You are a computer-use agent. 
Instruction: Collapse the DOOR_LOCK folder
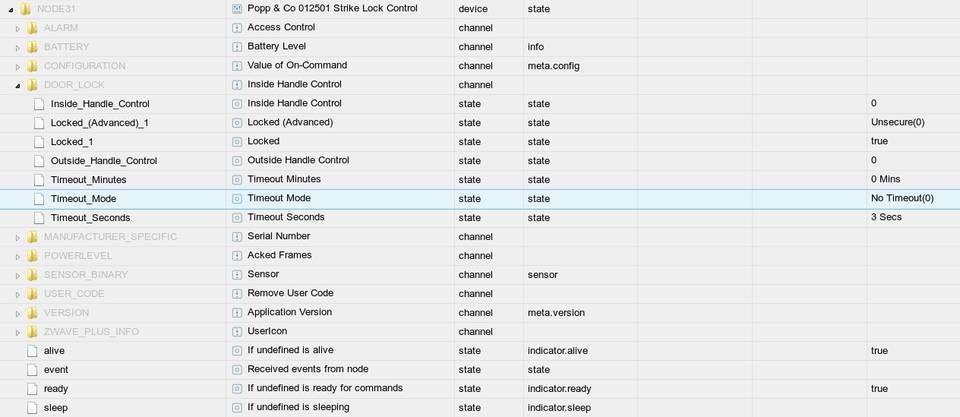(18, 85)
